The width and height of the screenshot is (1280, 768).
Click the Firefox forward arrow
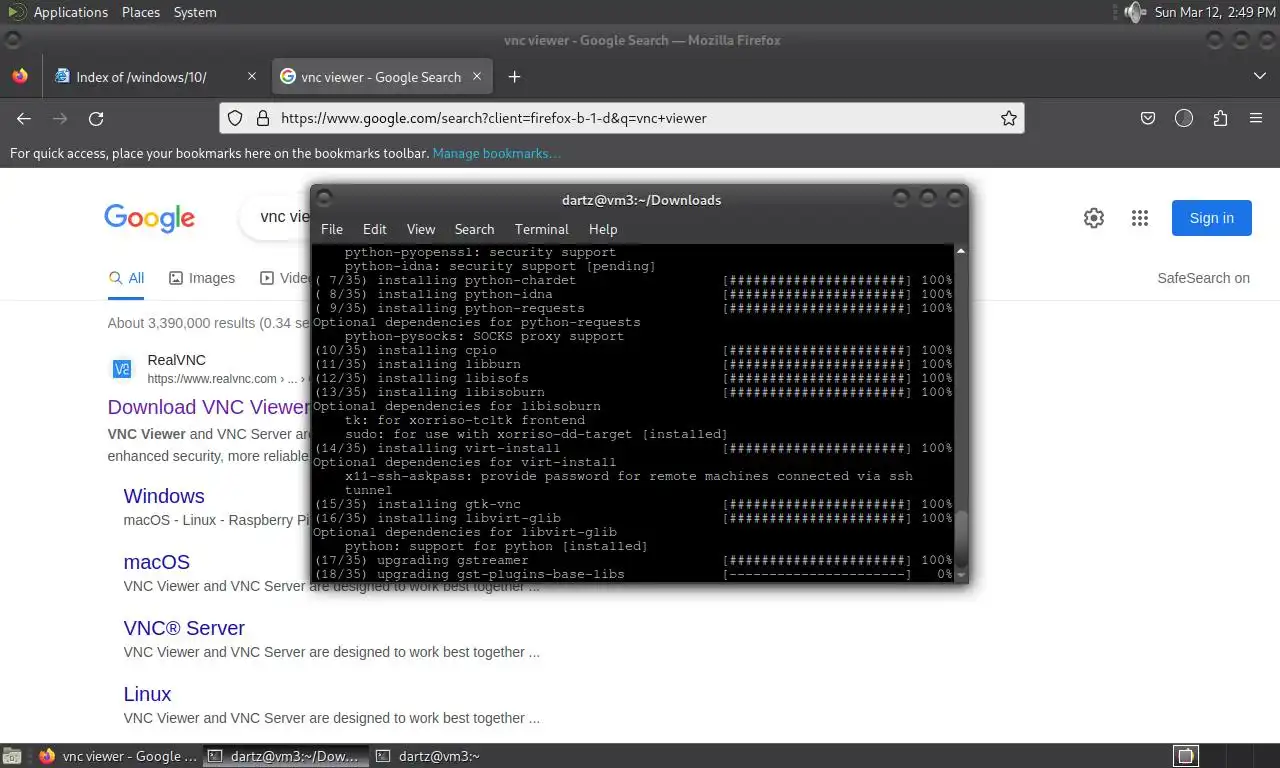point(60,118)
